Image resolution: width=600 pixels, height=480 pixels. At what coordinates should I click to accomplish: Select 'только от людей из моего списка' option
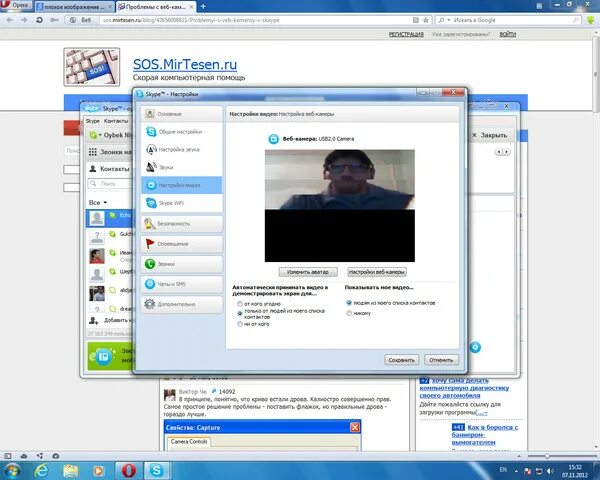coord(240,313)
